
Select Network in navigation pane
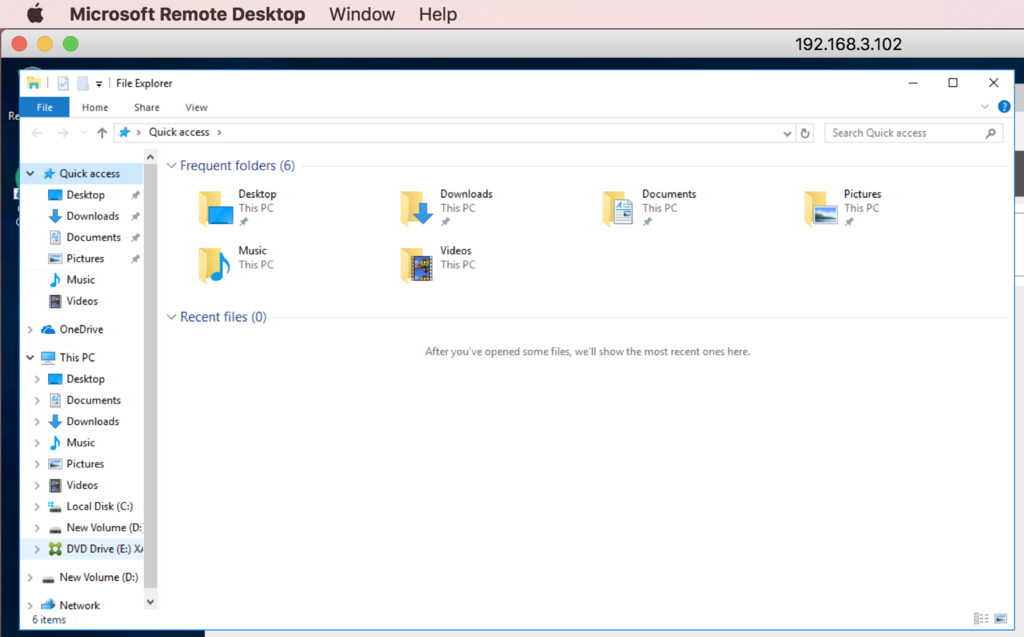point(79,605)
